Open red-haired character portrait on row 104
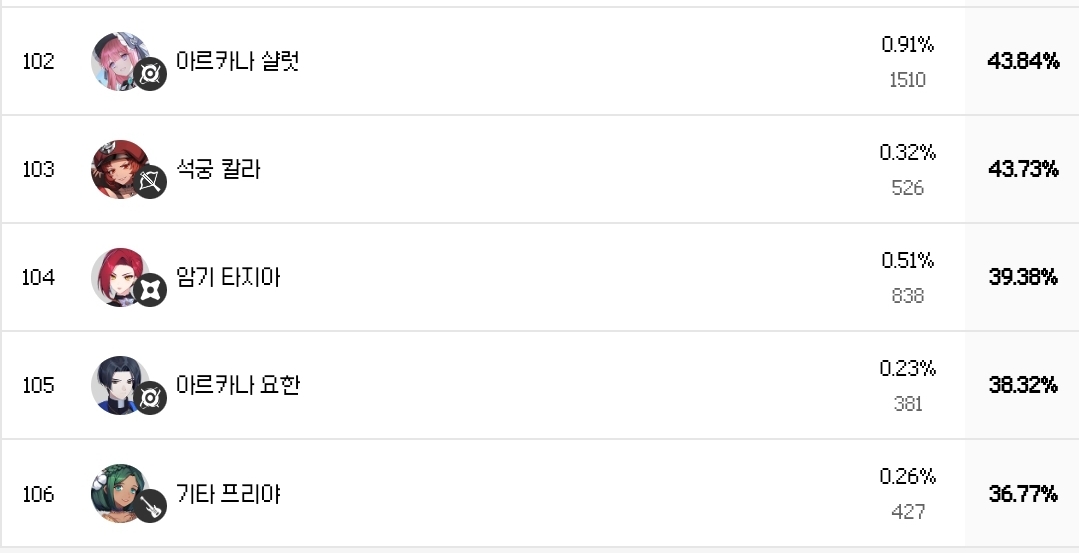Image resolution: width=1079 pixels, height=553 pixels. [120, 277]
